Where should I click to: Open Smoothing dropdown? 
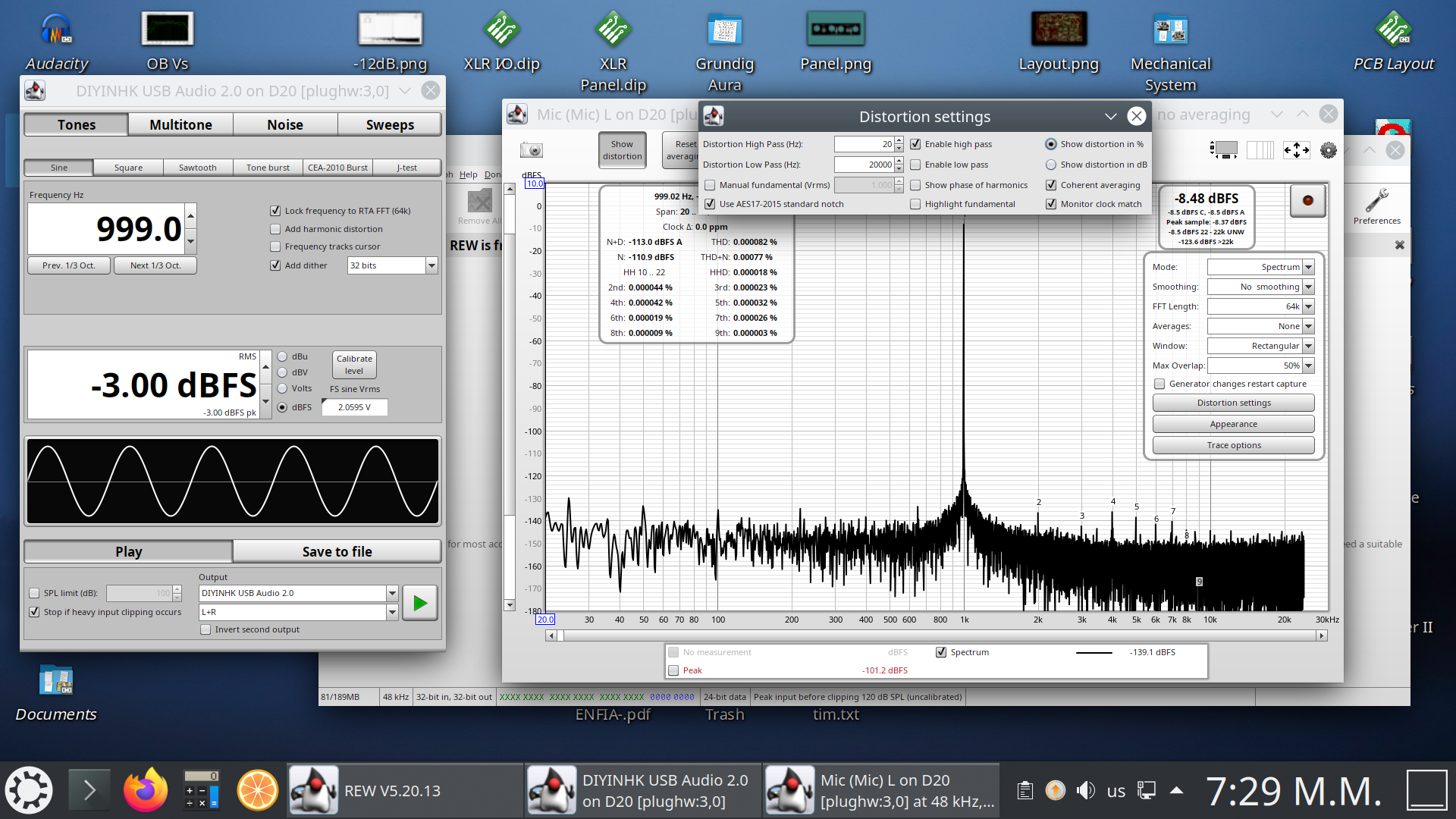[x=1260, y=287]
